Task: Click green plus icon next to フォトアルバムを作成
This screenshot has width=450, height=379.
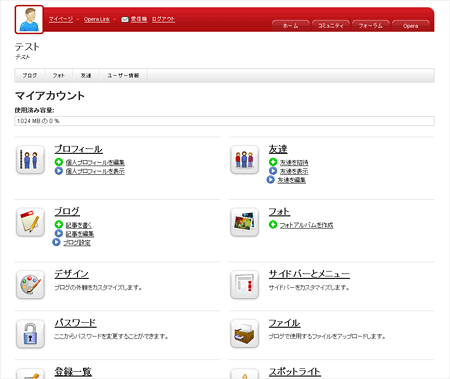Action: 273,224
